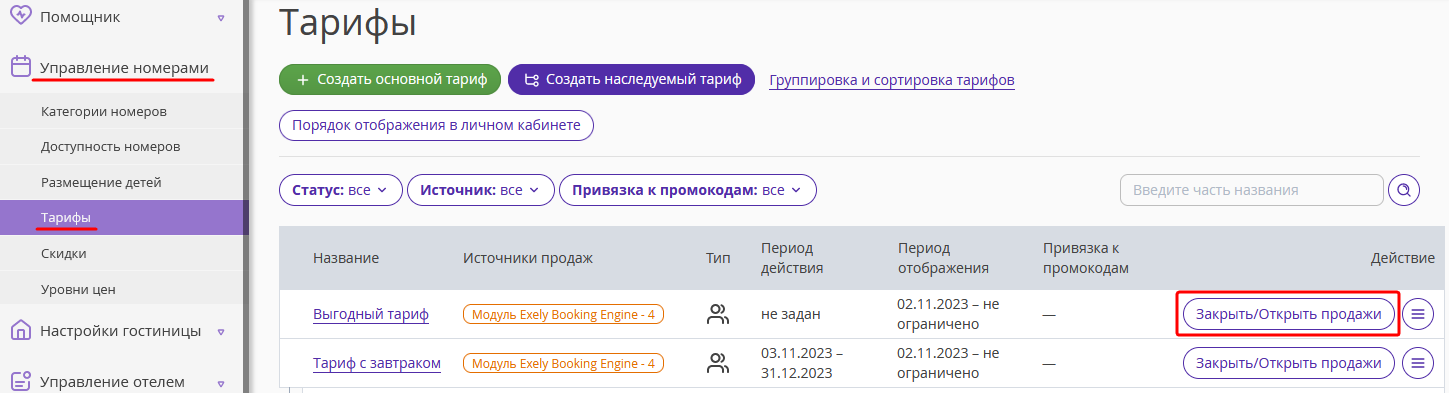The image size is (1449, 393).
Task: Focus the Введите часть названия search field
Action: [1252, 190]
